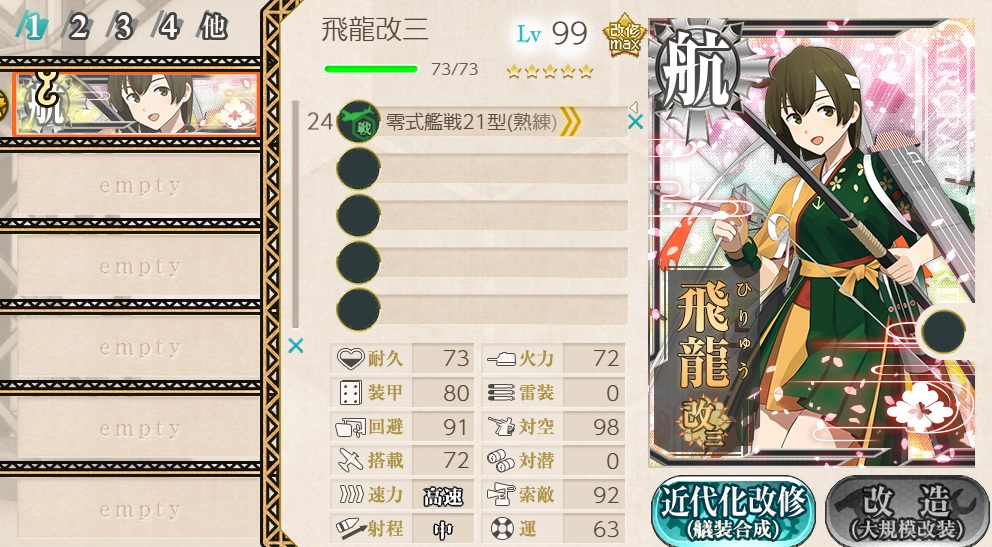
Task: Open the 他 (other) tab
Action: [x=213, y=27]
